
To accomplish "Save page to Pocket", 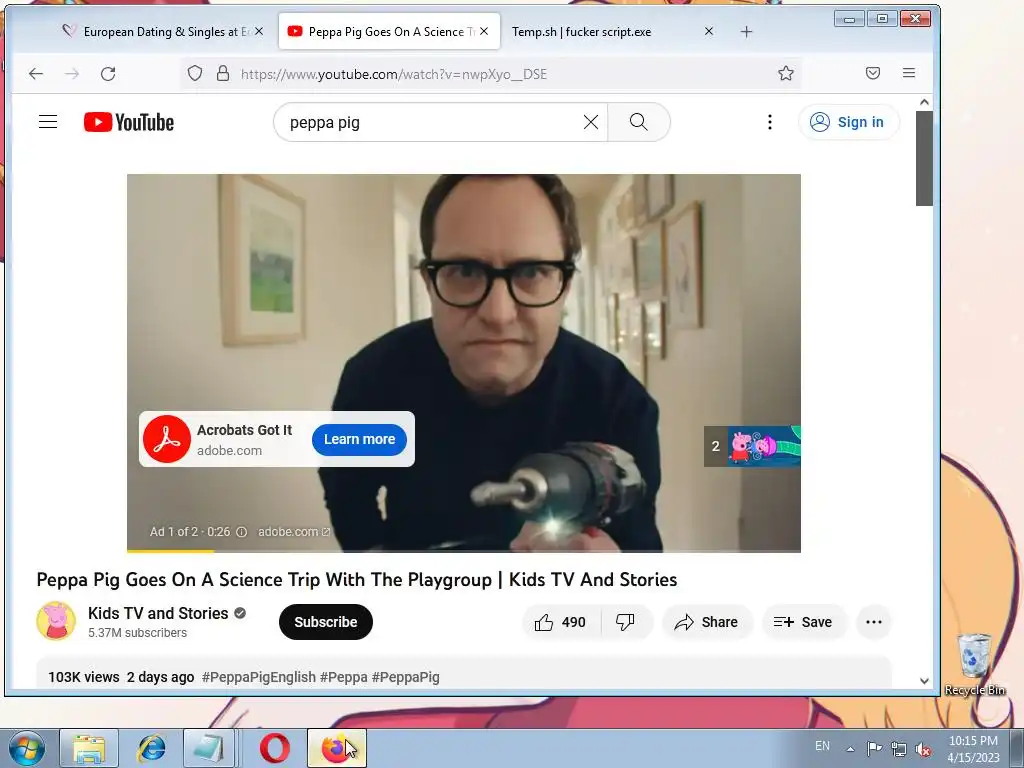I will click(872, 73).
